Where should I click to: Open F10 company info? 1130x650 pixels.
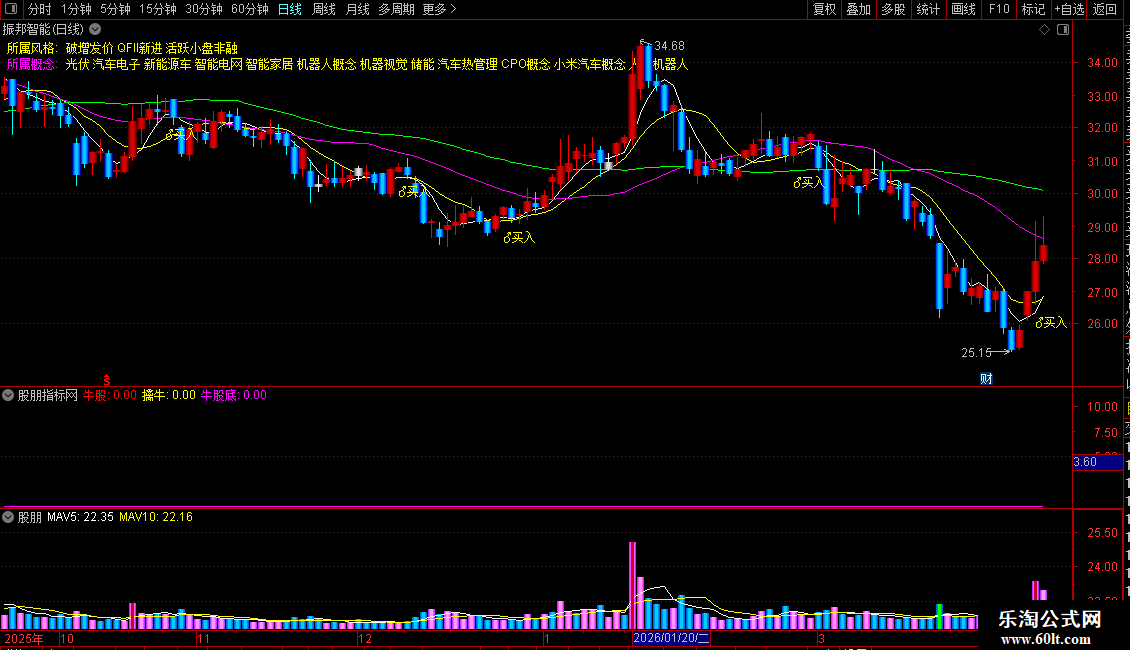998,9
